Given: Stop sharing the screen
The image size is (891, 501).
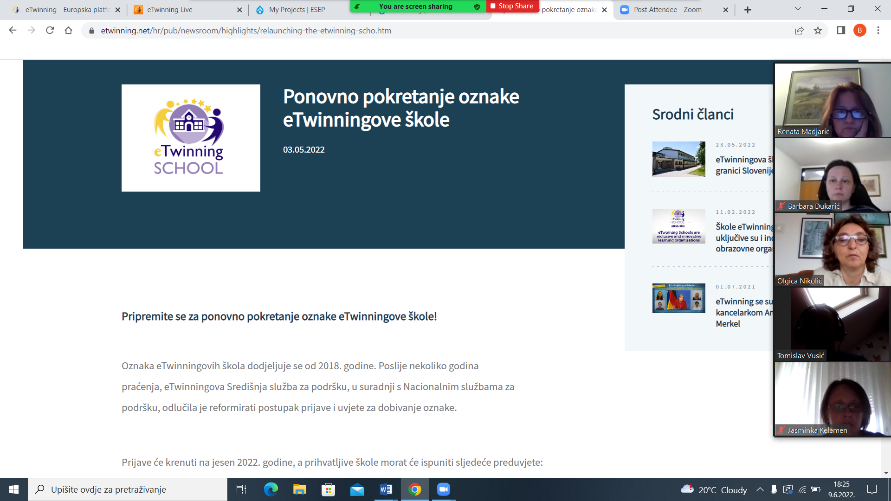Looking at the screenshot, I should point(512,6).
